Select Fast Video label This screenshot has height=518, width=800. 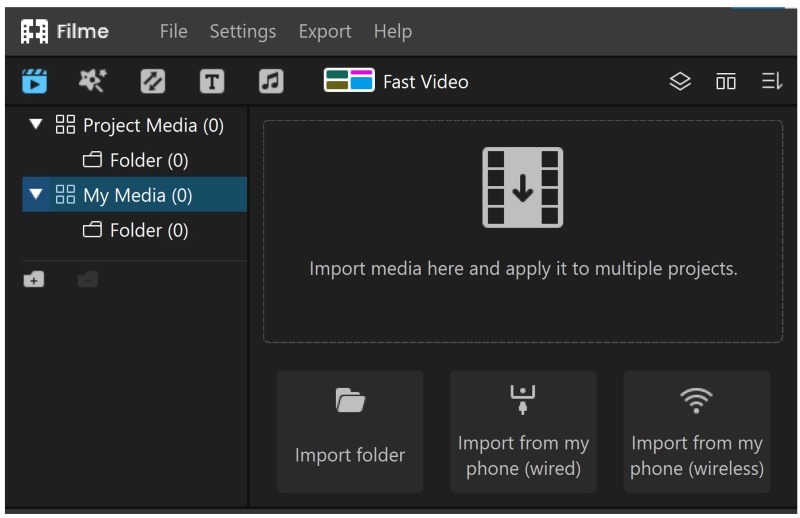pos(426,82)
